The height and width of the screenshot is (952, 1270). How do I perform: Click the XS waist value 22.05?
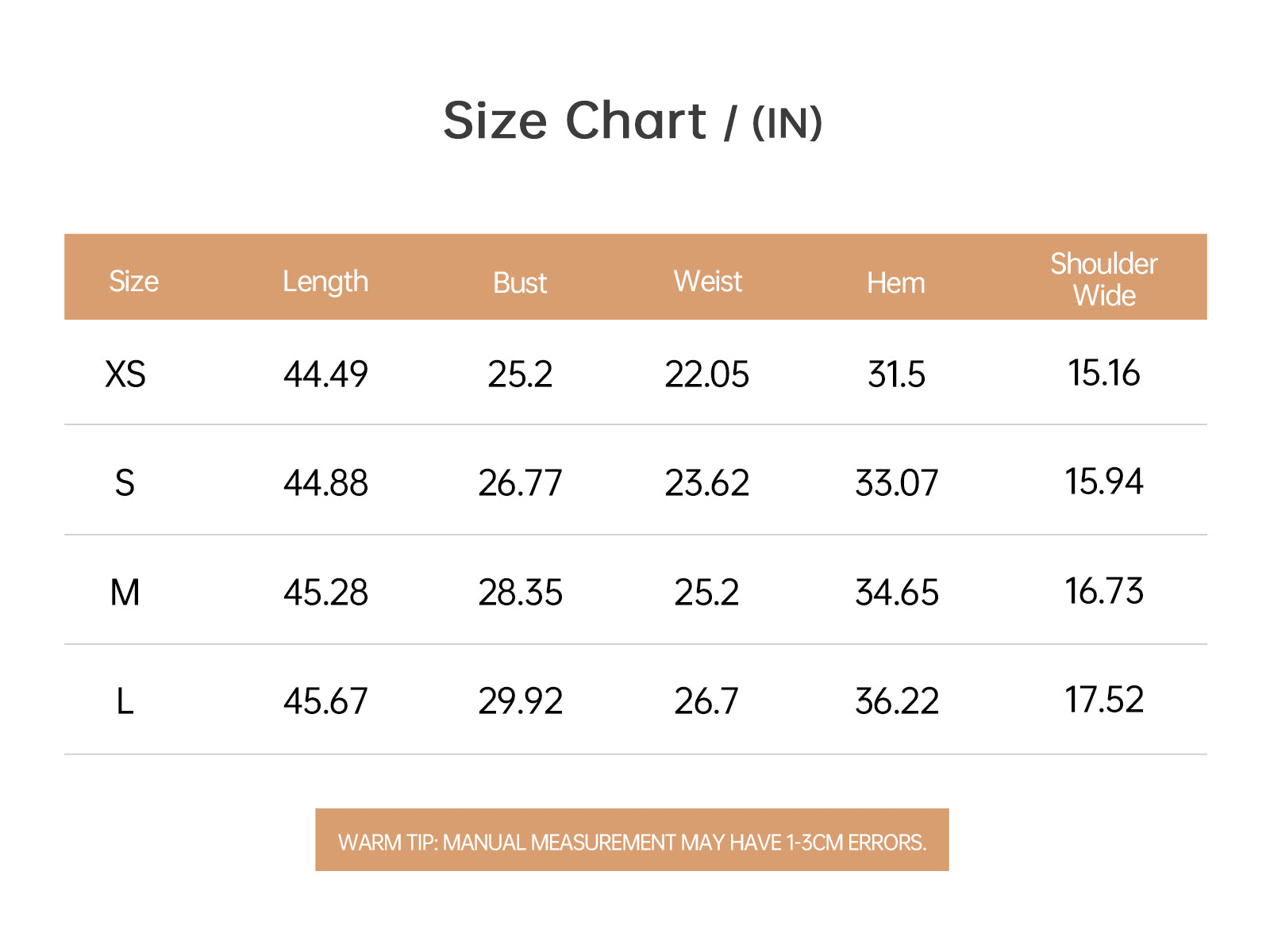click(706, 374)
